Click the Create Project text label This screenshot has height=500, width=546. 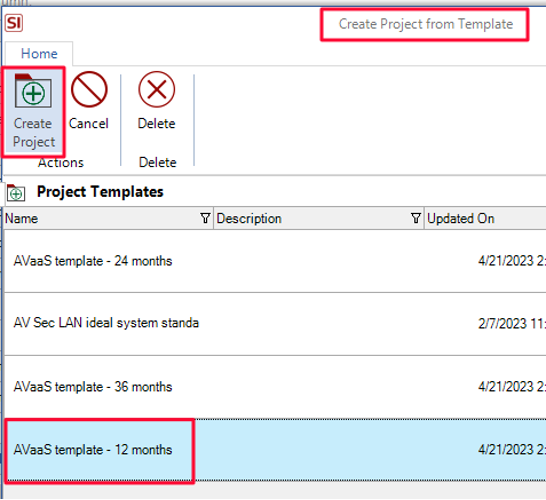pos(33,133)
